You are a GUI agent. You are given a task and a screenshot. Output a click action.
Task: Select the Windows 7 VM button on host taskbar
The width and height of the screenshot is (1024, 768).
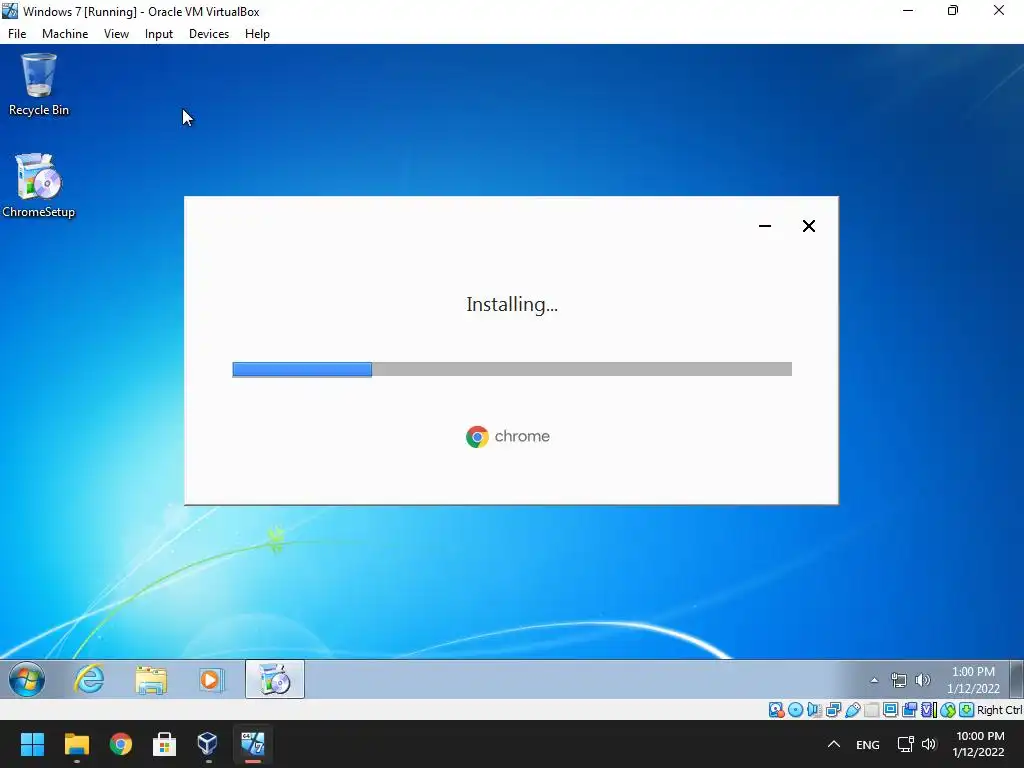[x=253, y=744]
